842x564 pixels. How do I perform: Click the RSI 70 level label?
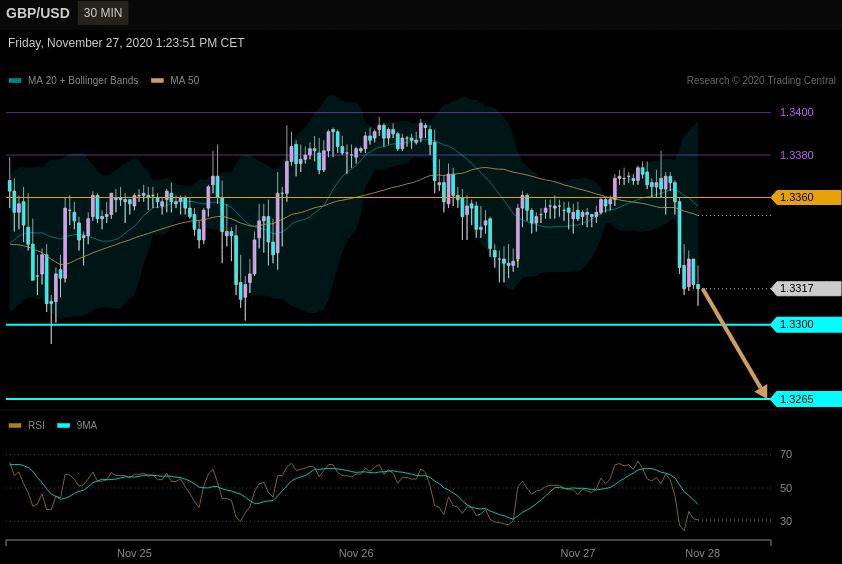tap(786, 454)
